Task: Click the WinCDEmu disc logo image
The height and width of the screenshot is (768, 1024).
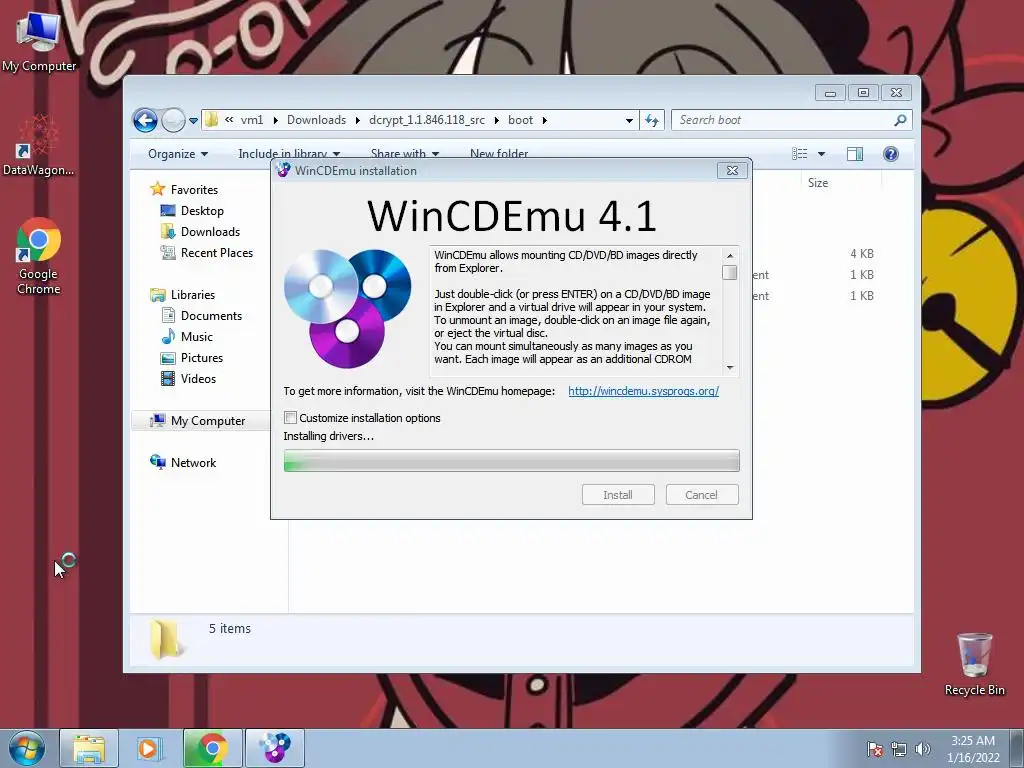Action: tap(347, 308)
